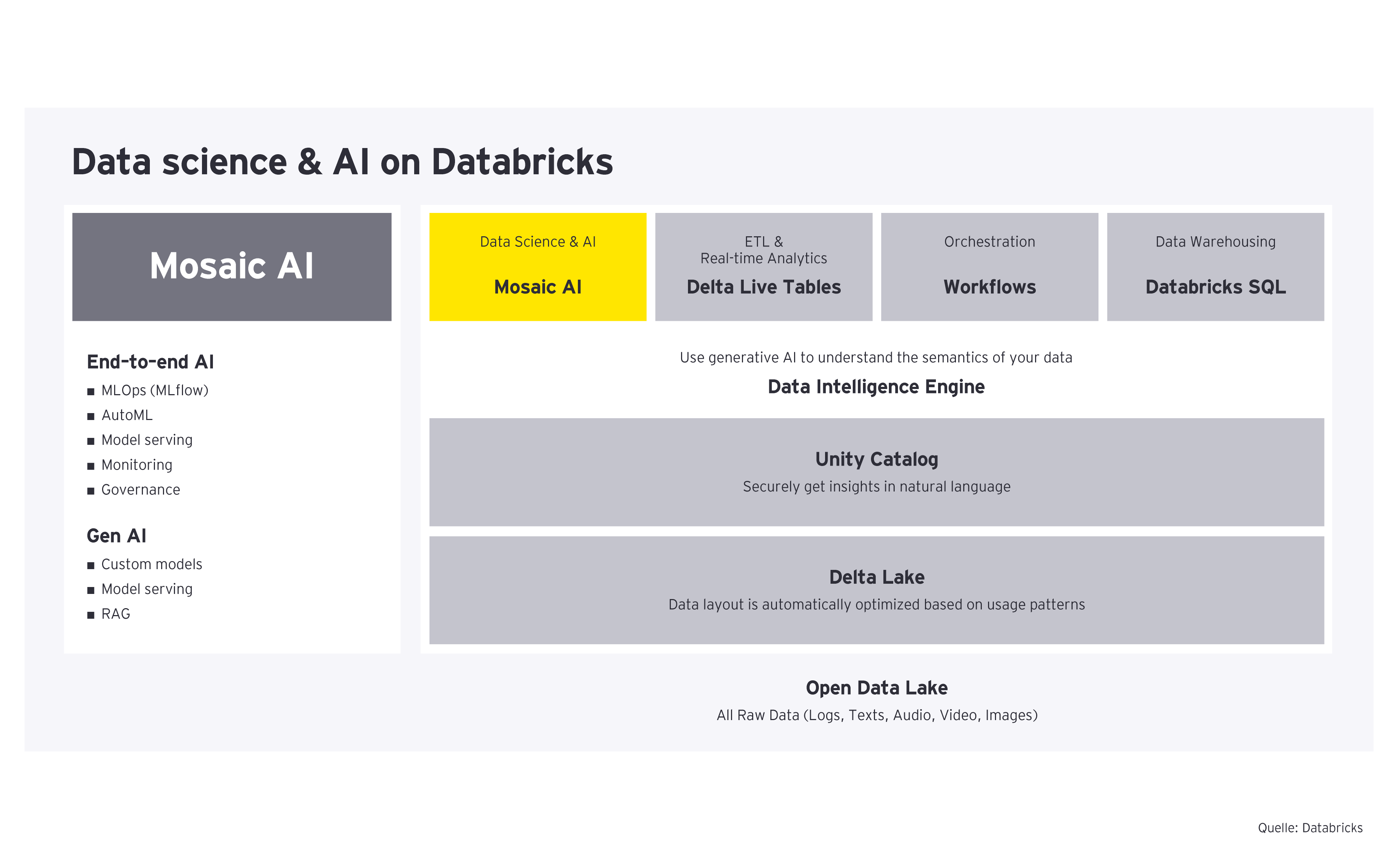Select the MLOps (MLflow) list item
This screenshot has width=1400, height=859.
[155, 391]
